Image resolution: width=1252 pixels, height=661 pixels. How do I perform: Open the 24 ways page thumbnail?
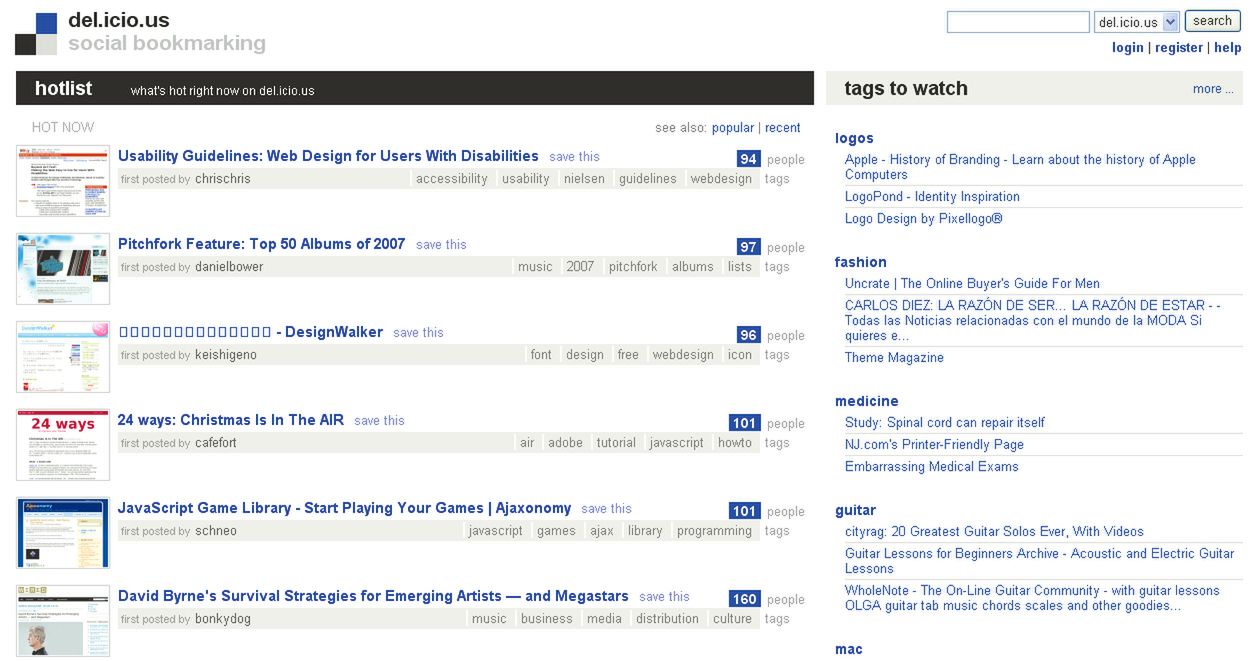(63, 445)
